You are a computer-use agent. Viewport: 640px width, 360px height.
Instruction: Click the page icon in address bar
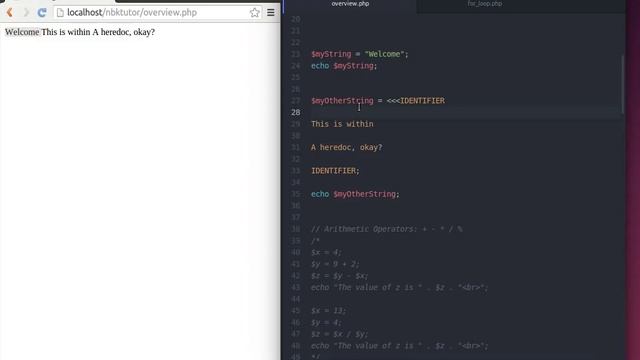click(x=60, y=13)
